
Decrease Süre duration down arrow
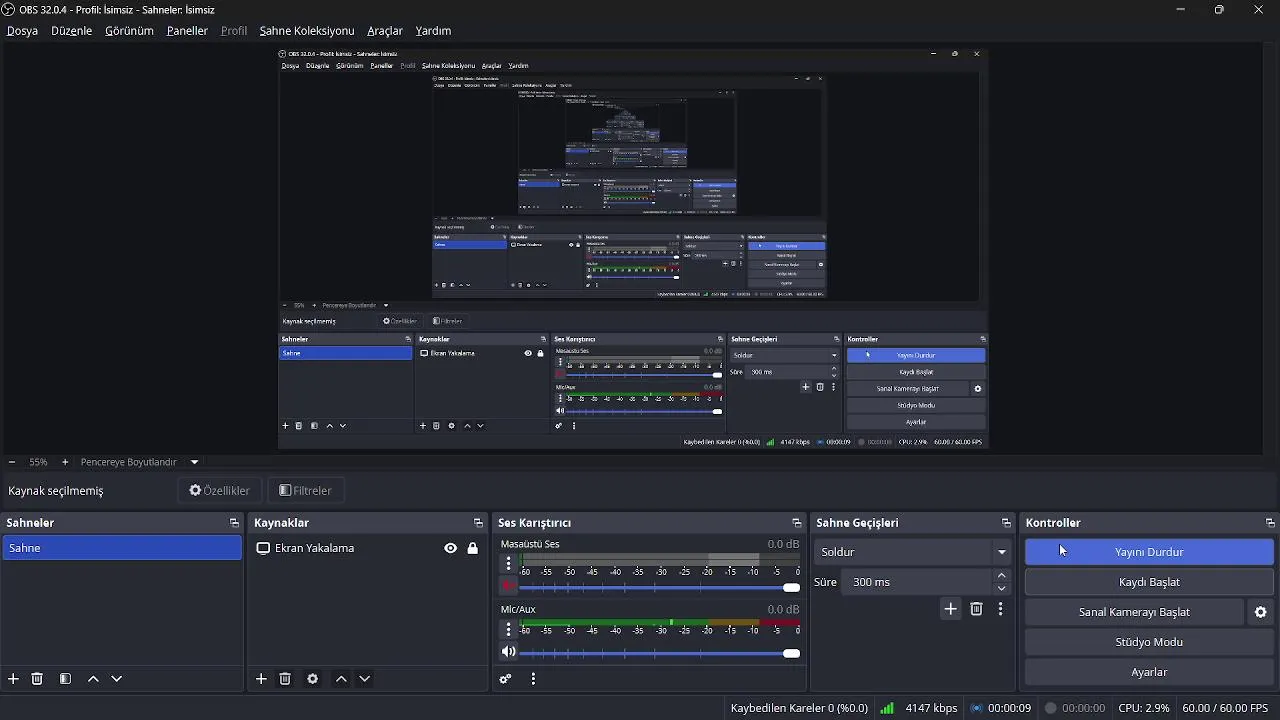[x=1002, y=589]
